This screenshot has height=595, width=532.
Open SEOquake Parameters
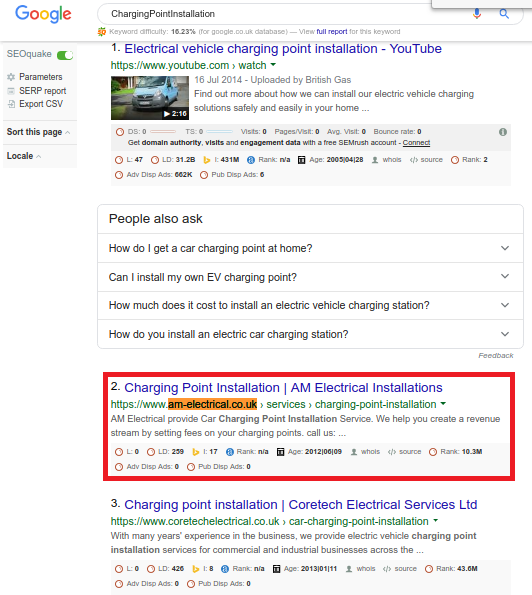pyautogui.click(x=41, y=77)
